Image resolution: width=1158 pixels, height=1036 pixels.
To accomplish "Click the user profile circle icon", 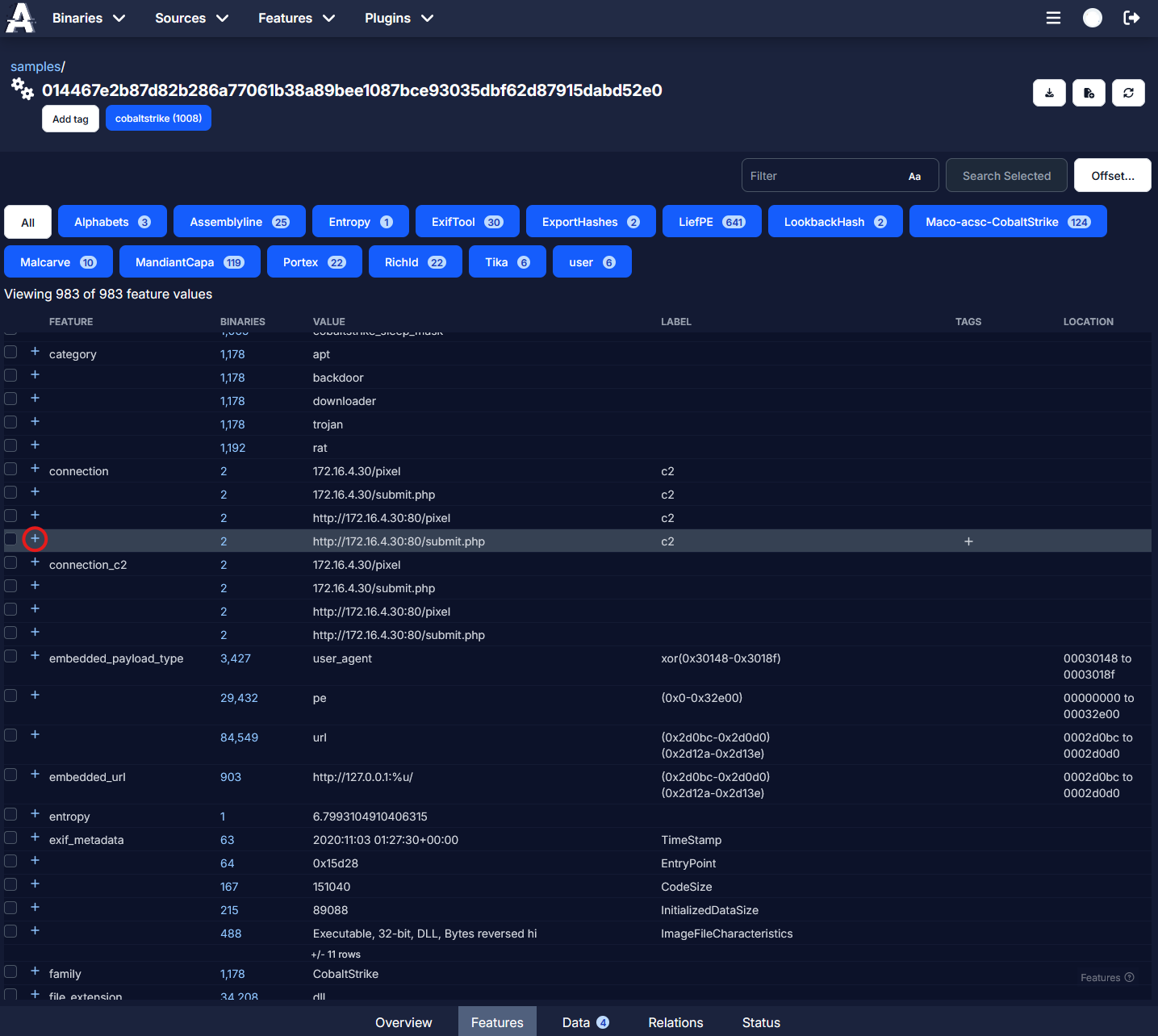I will [x=1092, y=17].
